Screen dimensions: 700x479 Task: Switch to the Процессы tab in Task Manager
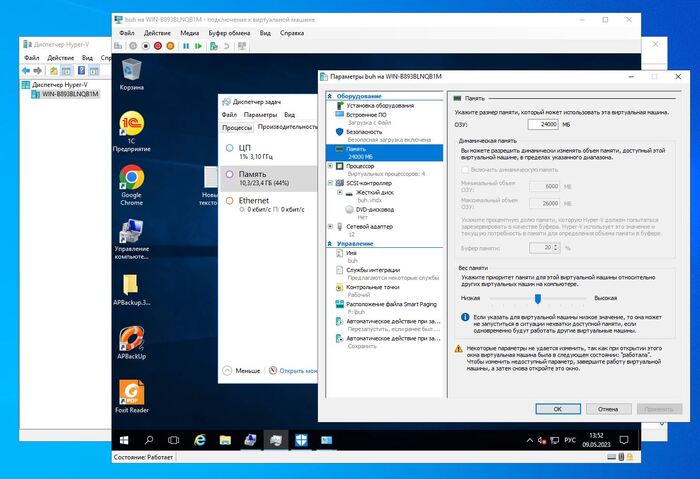(237, 128)
